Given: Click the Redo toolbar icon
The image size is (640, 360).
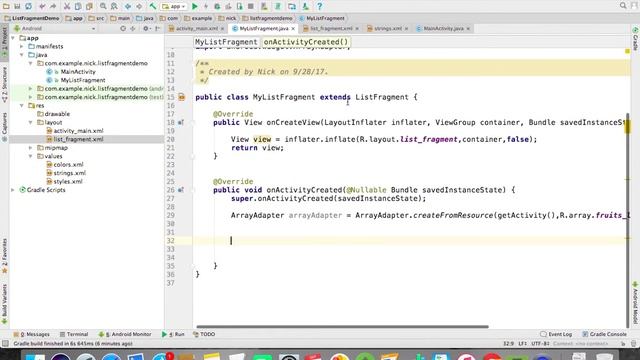Looking at the screenshot, I should click(53, 6).
